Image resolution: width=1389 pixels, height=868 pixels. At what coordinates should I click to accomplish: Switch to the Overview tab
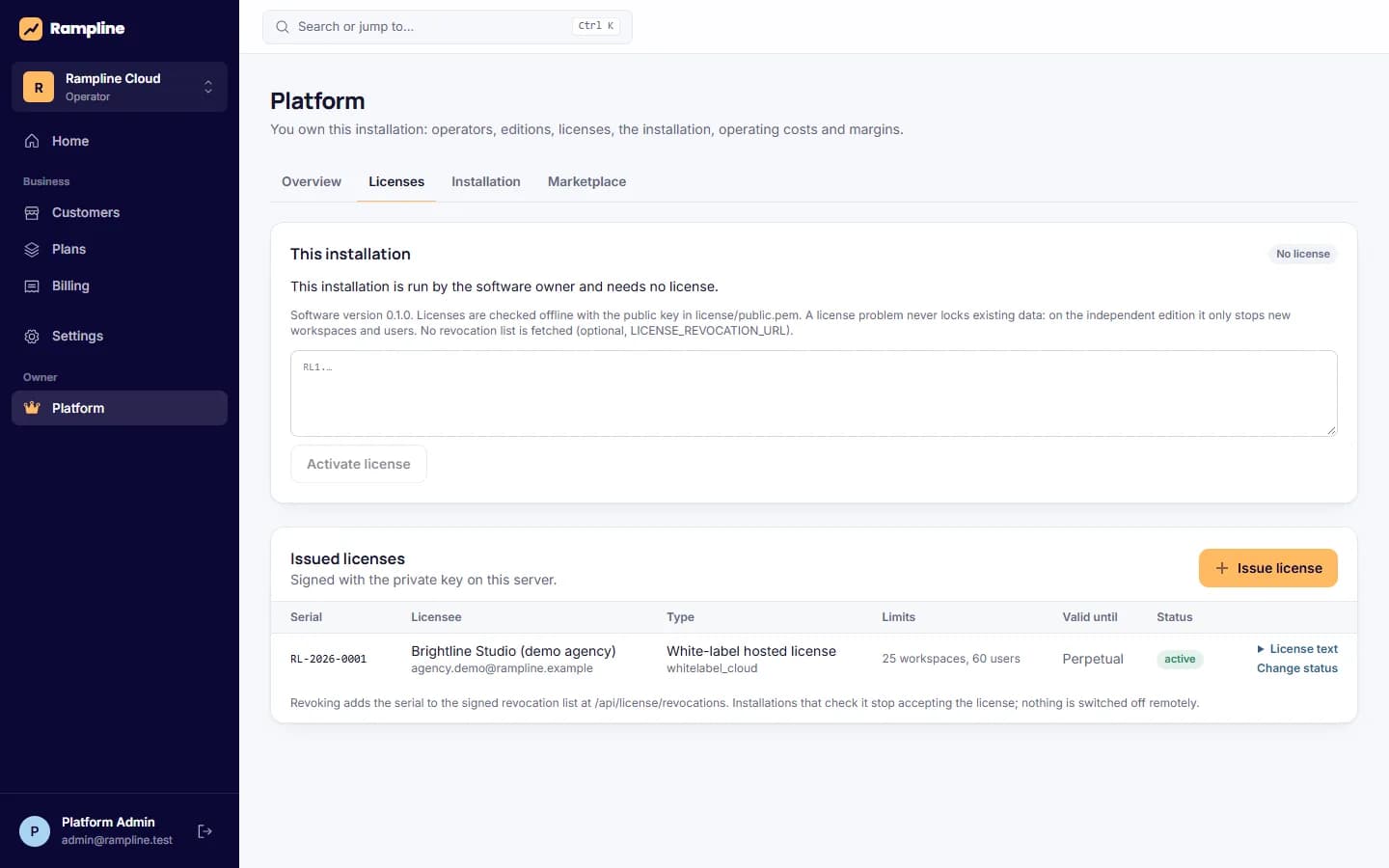(312, 181)
